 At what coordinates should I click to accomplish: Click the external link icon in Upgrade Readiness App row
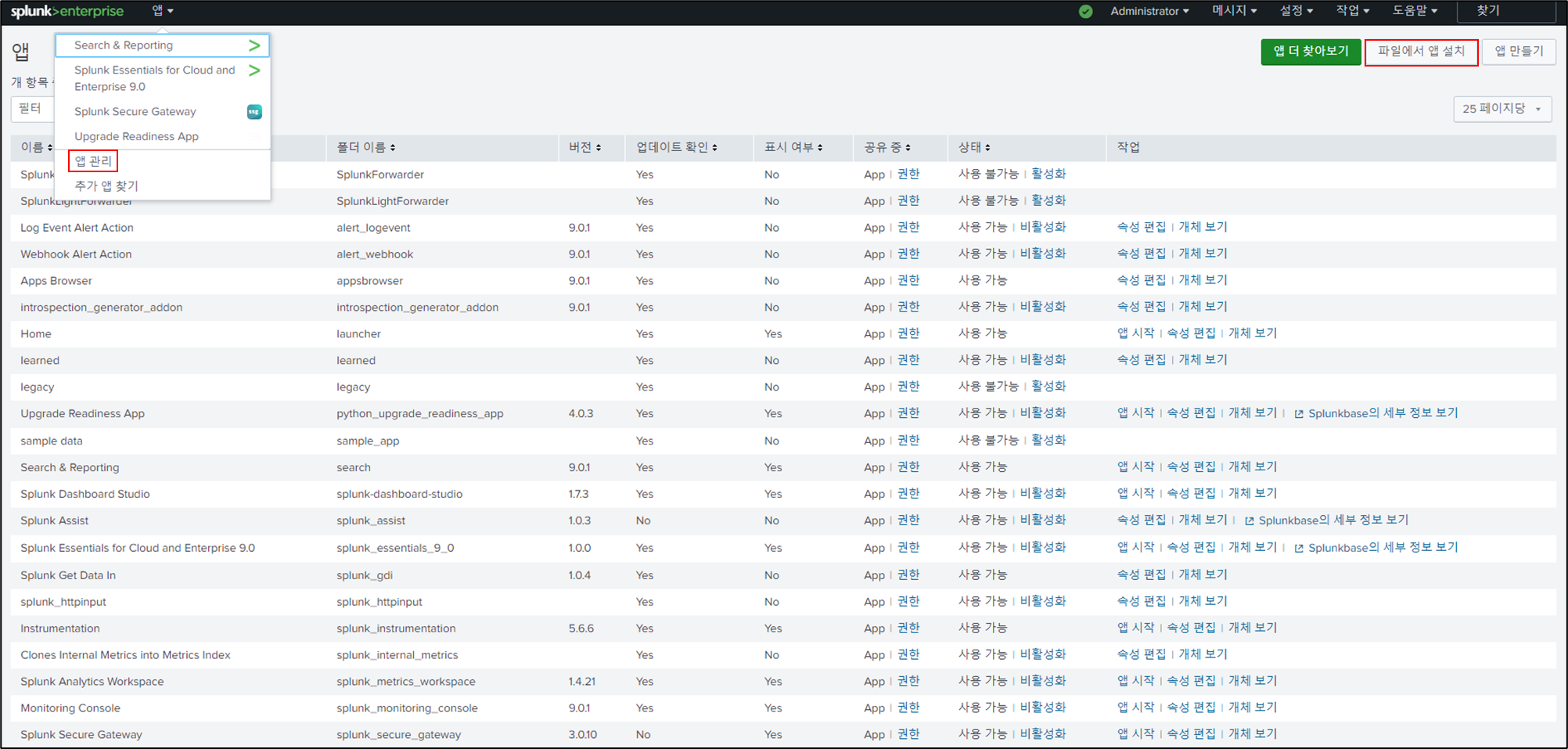click(x=1299, y=414)
